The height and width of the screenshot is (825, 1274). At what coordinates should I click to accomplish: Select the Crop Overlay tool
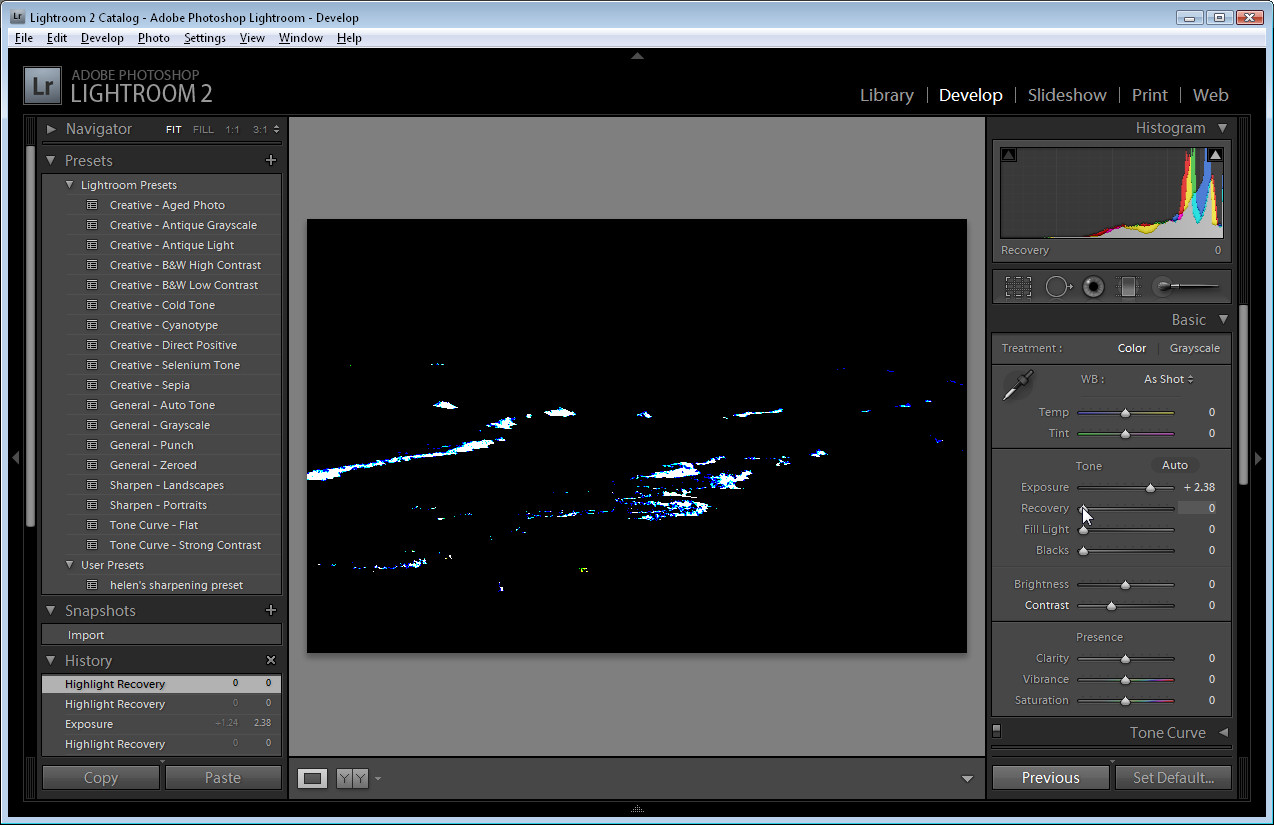point(1018,287)
